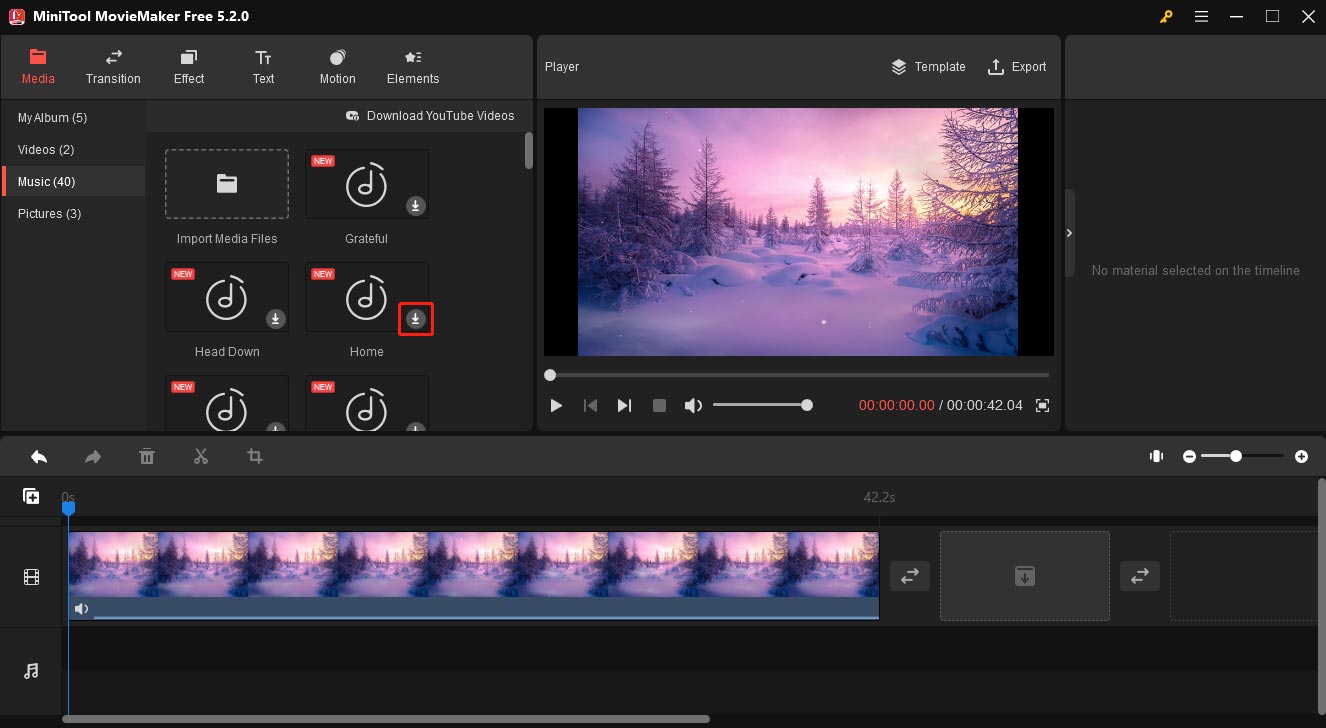Zoom in the timeline with plus

click(1301, 456)
